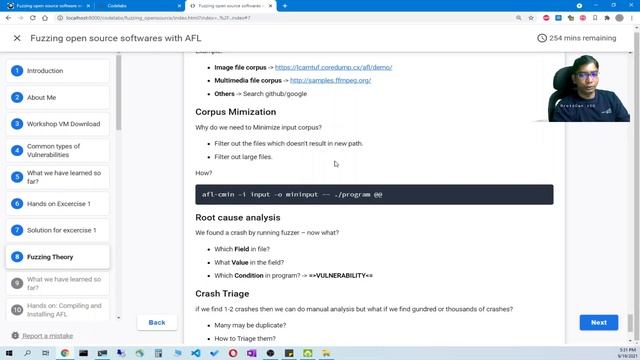Open the browser home page

click(x=45, y=18)
